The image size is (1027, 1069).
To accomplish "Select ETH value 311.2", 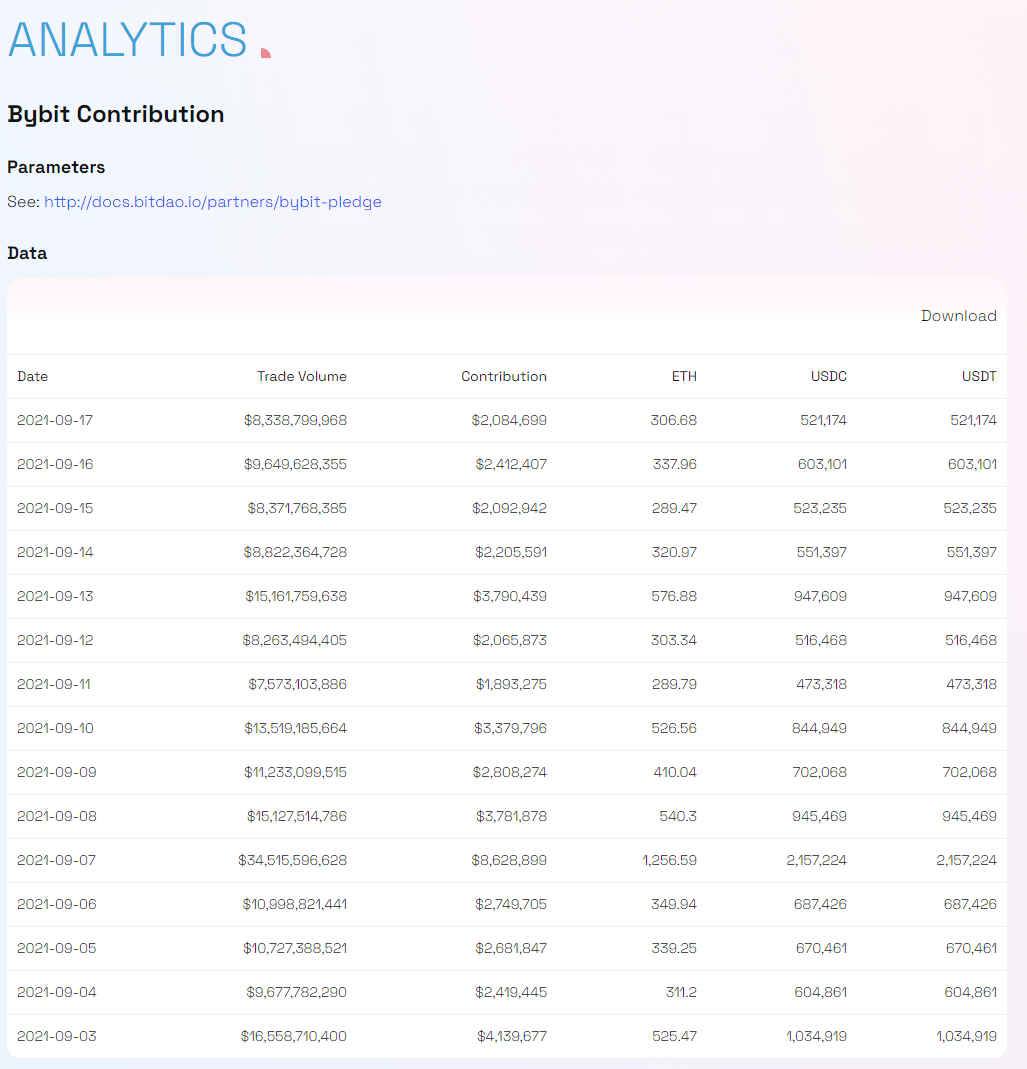I will coord(681,992).
